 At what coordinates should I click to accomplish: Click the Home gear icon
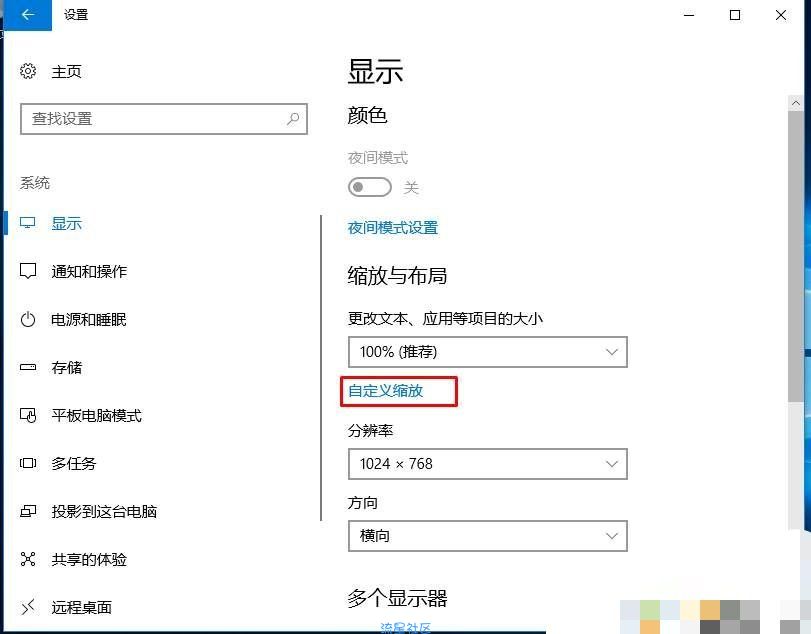pyautogui.click(x=28, y=71)
